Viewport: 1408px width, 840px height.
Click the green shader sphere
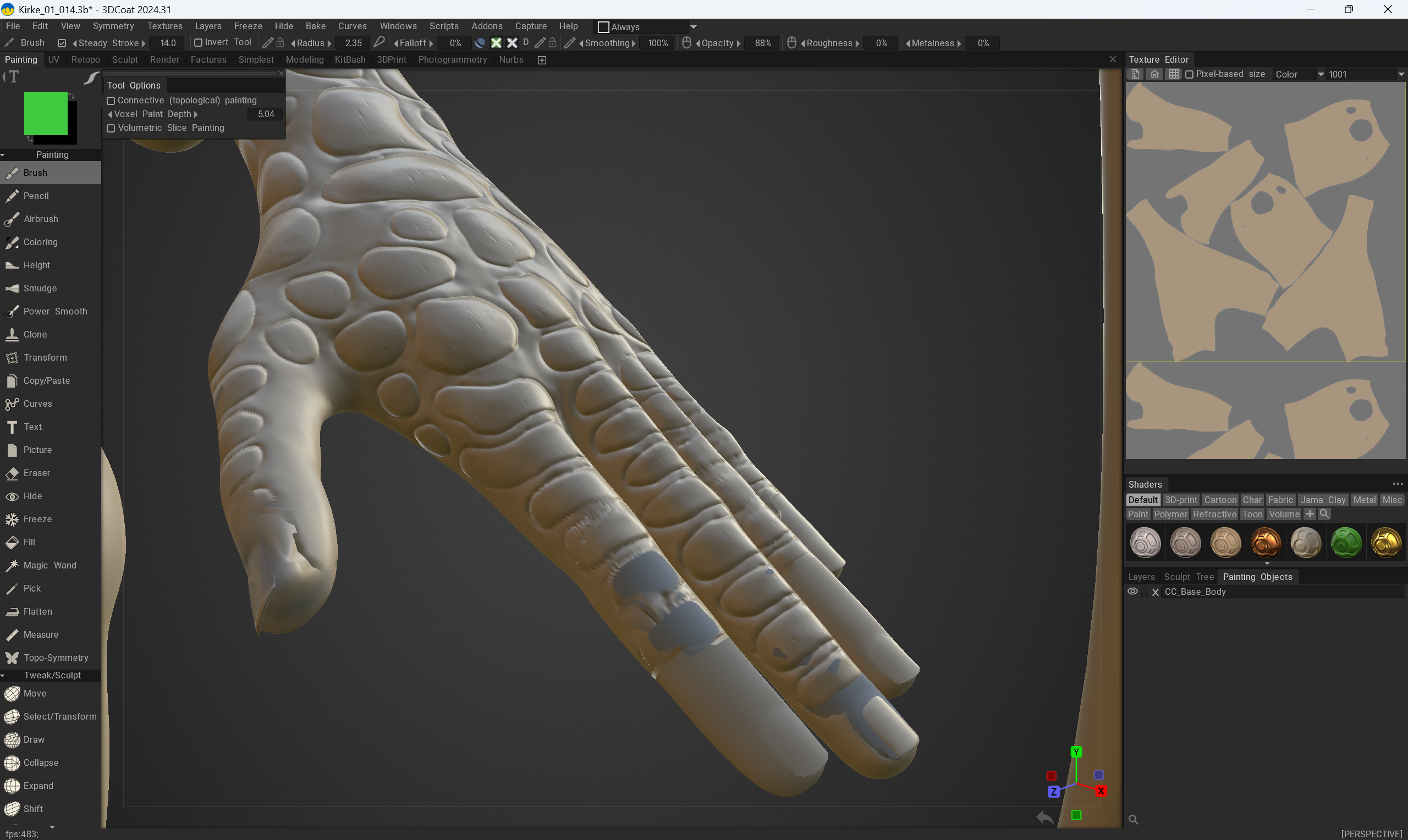[1346, 542]
